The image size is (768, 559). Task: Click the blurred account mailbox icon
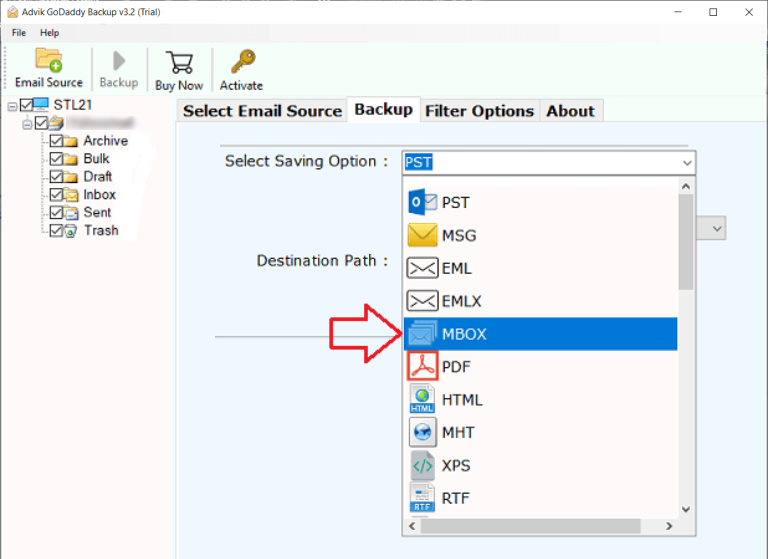pyautogui.click(x=56, y=122)
